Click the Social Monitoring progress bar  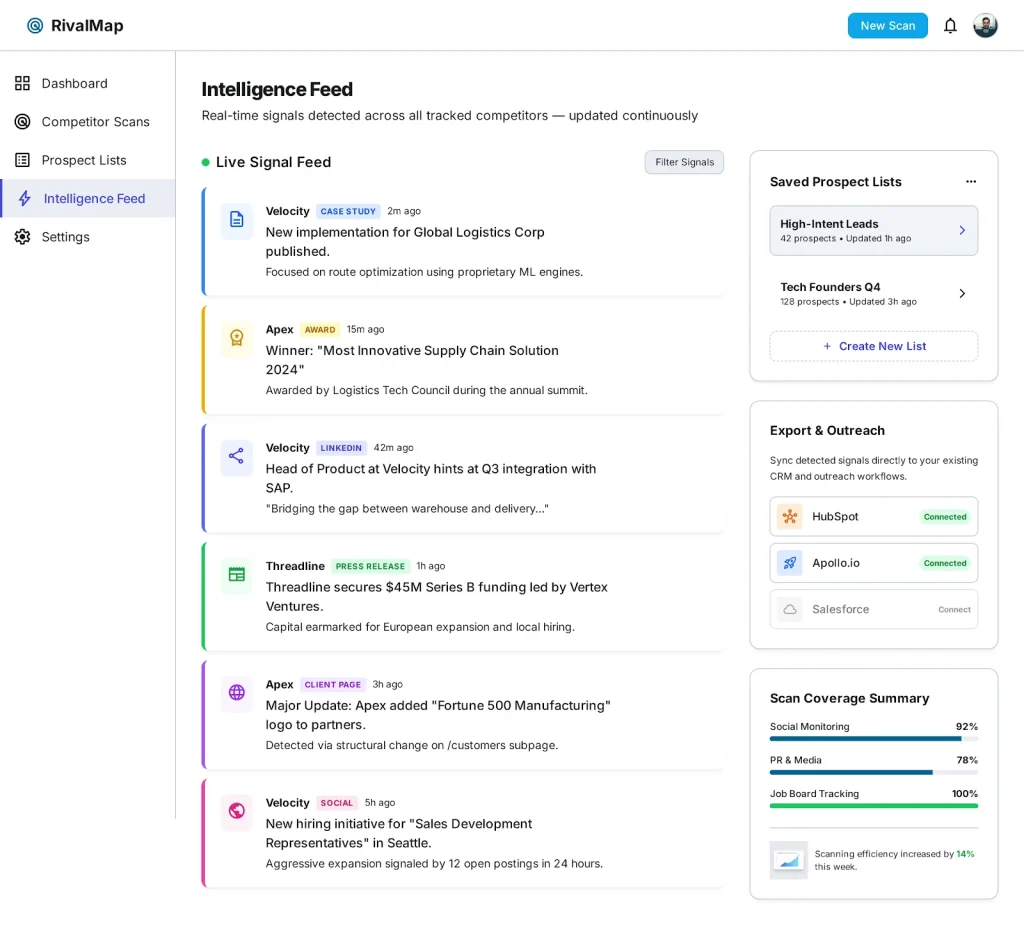874,739
